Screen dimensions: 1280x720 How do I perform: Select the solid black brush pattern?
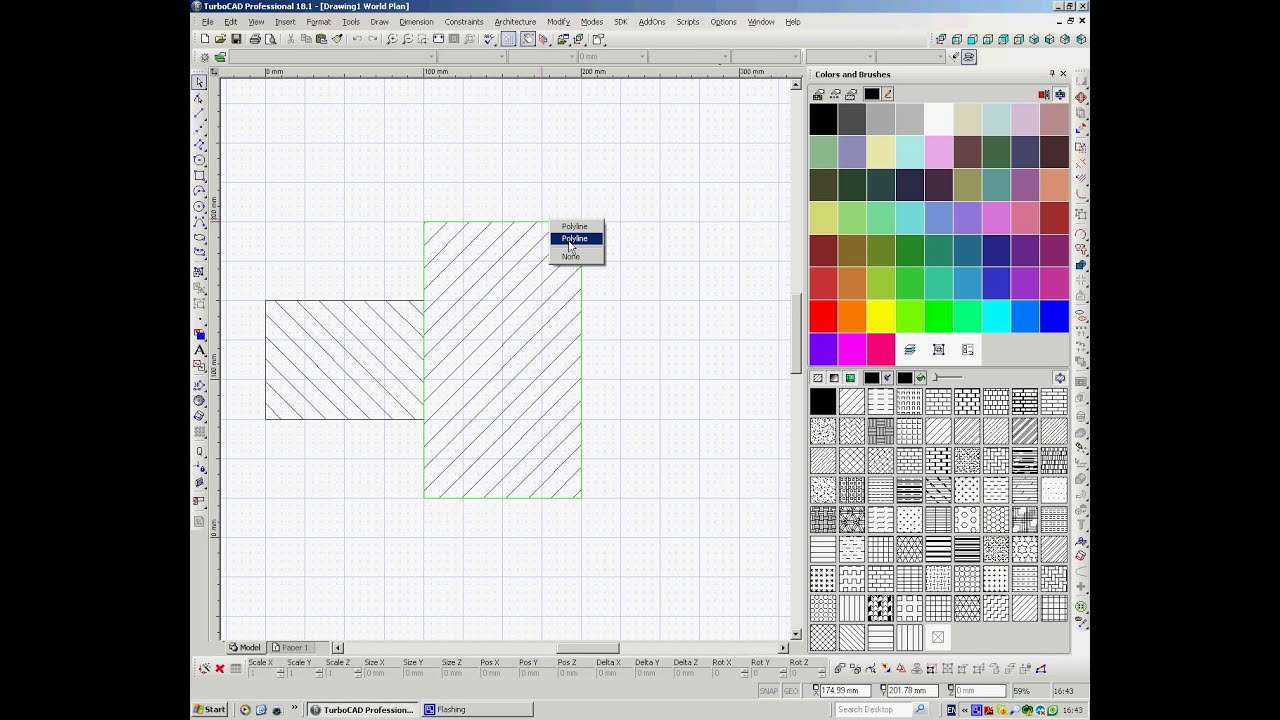point(823,401)
